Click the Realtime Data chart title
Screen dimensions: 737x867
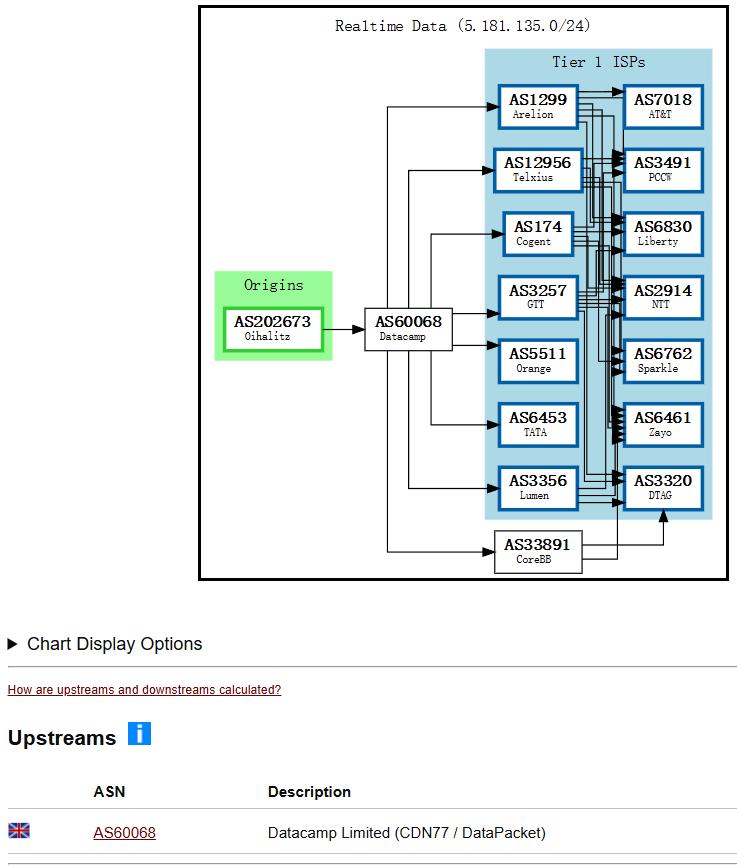pos(463,26)
